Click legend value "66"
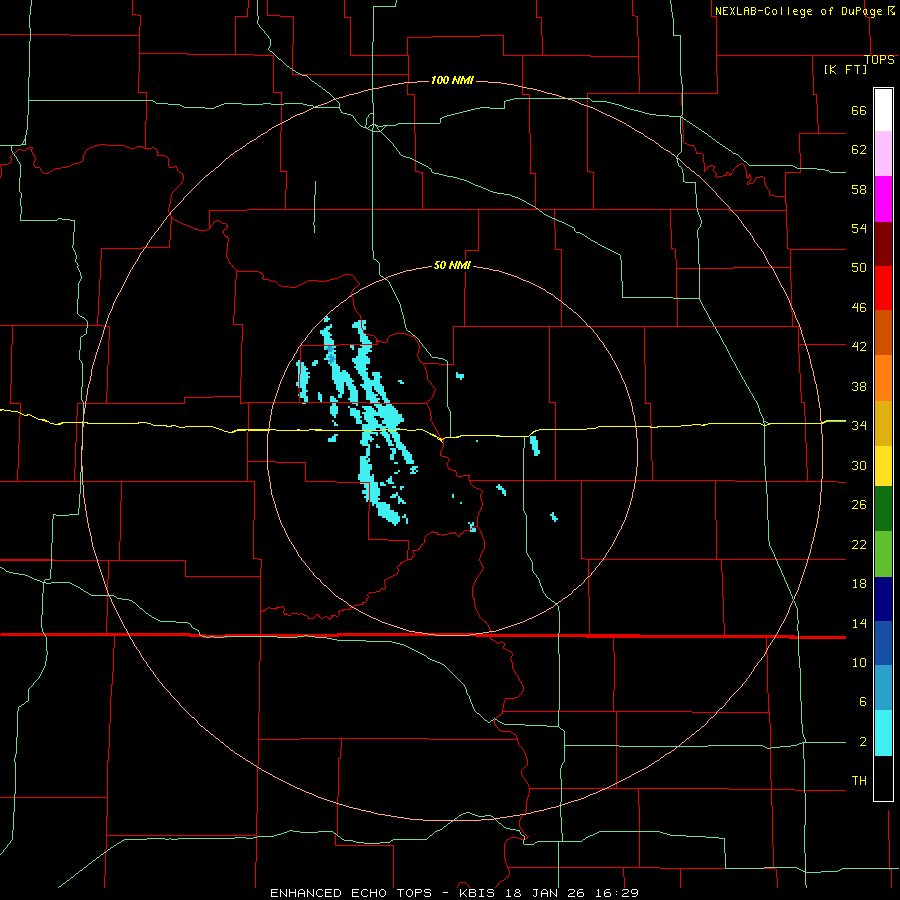This screenshot has height=900, width=900. point(859,110)
